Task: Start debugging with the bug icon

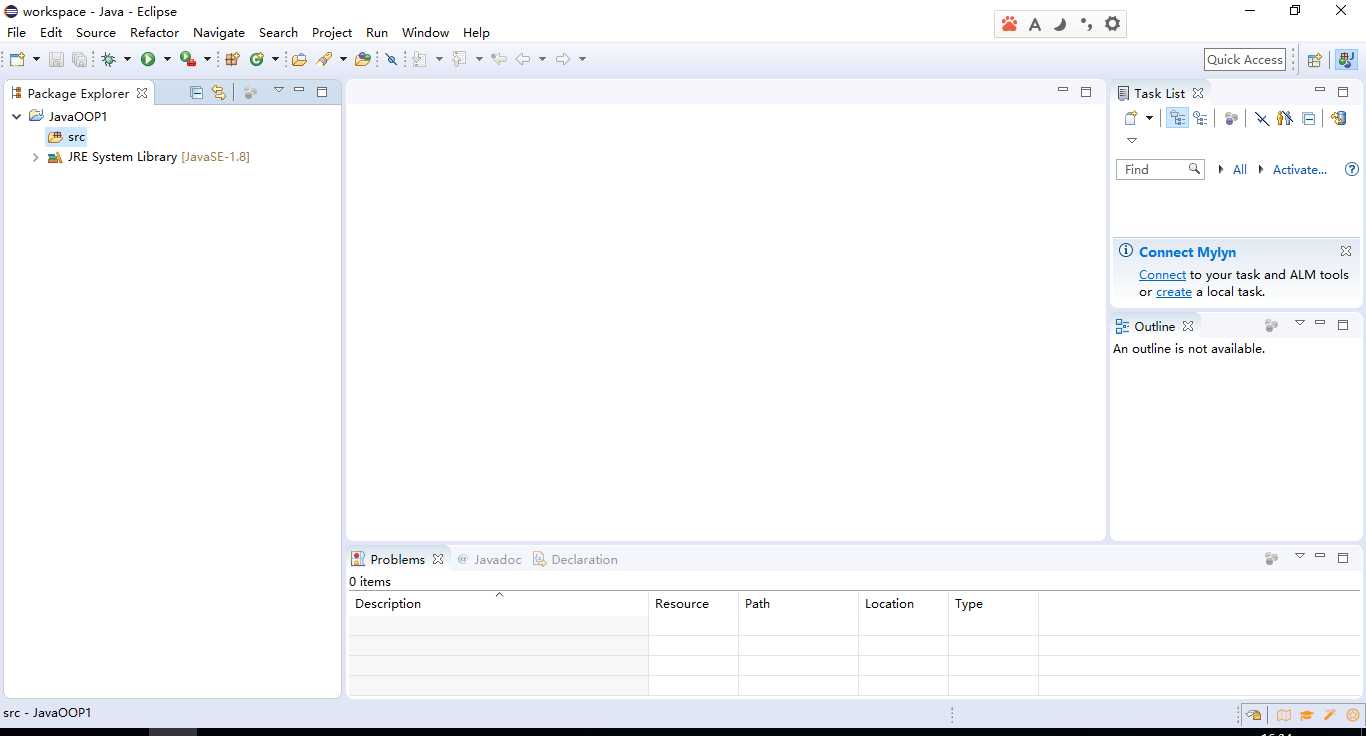Action: 109,60
